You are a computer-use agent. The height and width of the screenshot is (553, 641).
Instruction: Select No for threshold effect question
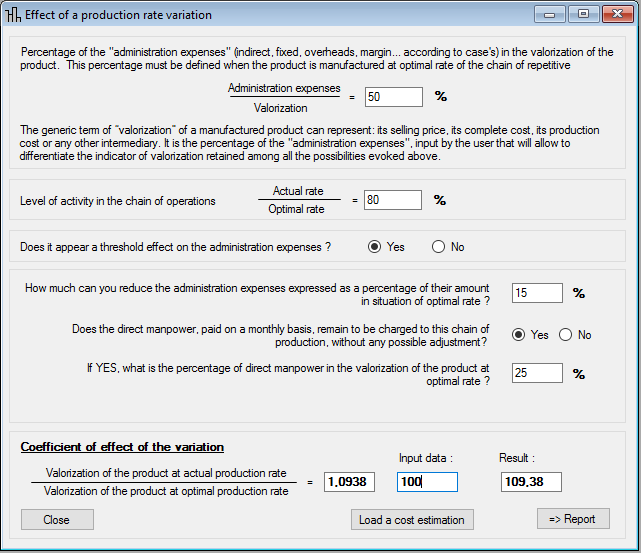[438, 247]
